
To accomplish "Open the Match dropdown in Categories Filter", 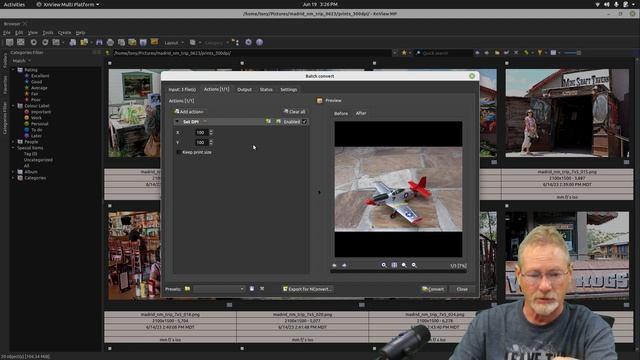I will (21, 61).
